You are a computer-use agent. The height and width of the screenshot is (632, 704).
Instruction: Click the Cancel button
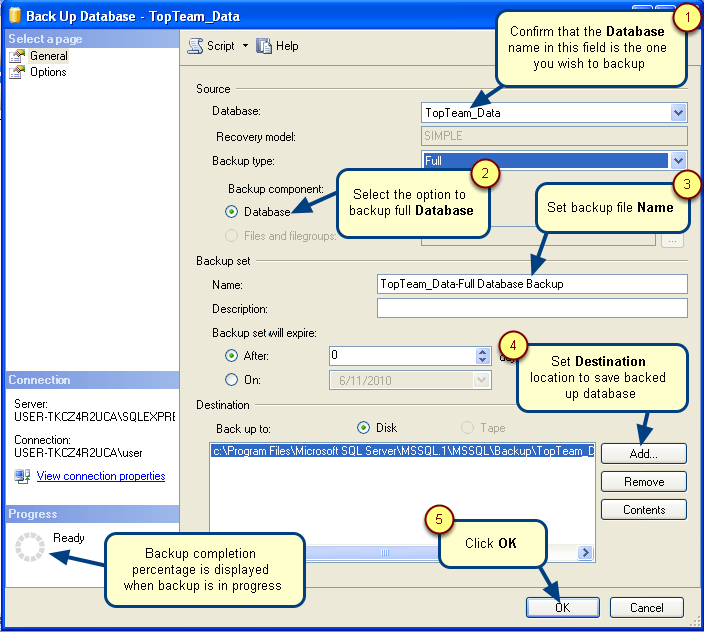pos(646,607)
